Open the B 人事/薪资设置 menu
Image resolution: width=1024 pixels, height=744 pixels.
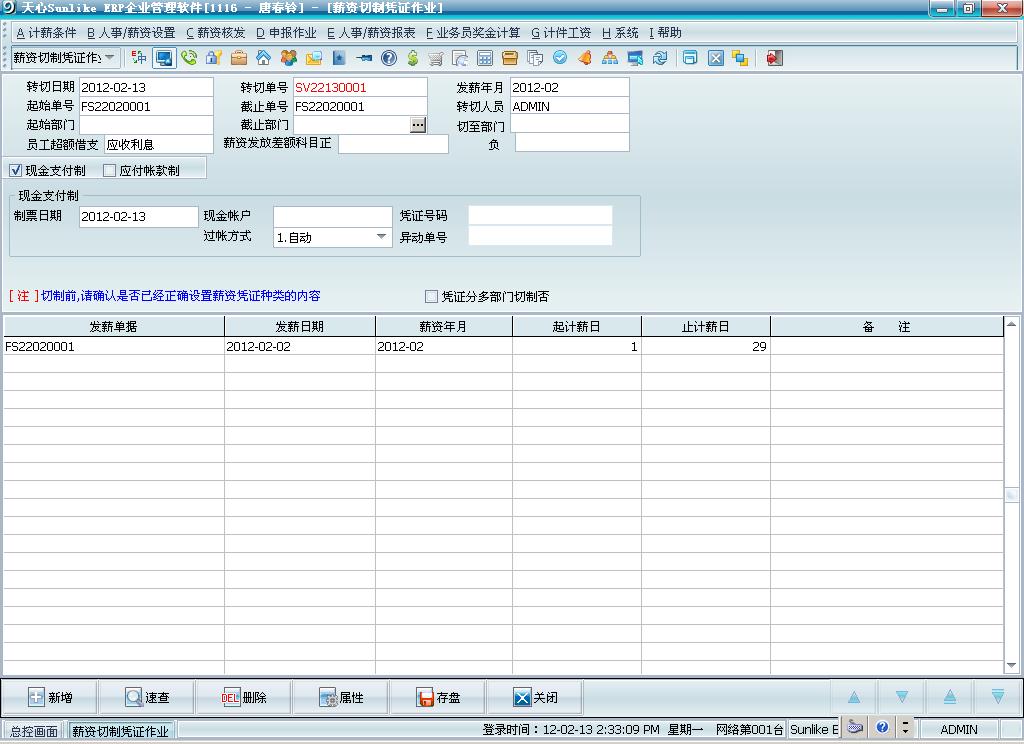[131, 33]
